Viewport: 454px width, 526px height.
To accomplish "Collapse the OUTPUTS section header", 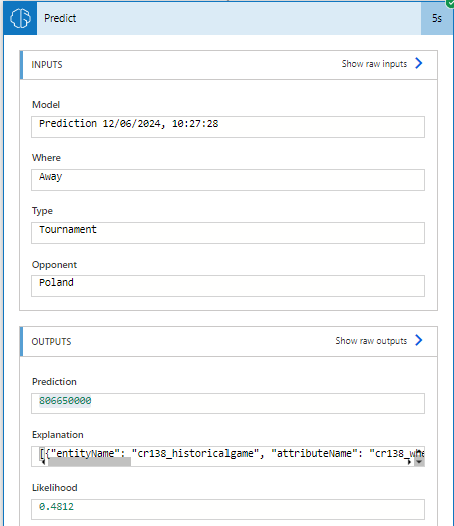I will point(229,341).
